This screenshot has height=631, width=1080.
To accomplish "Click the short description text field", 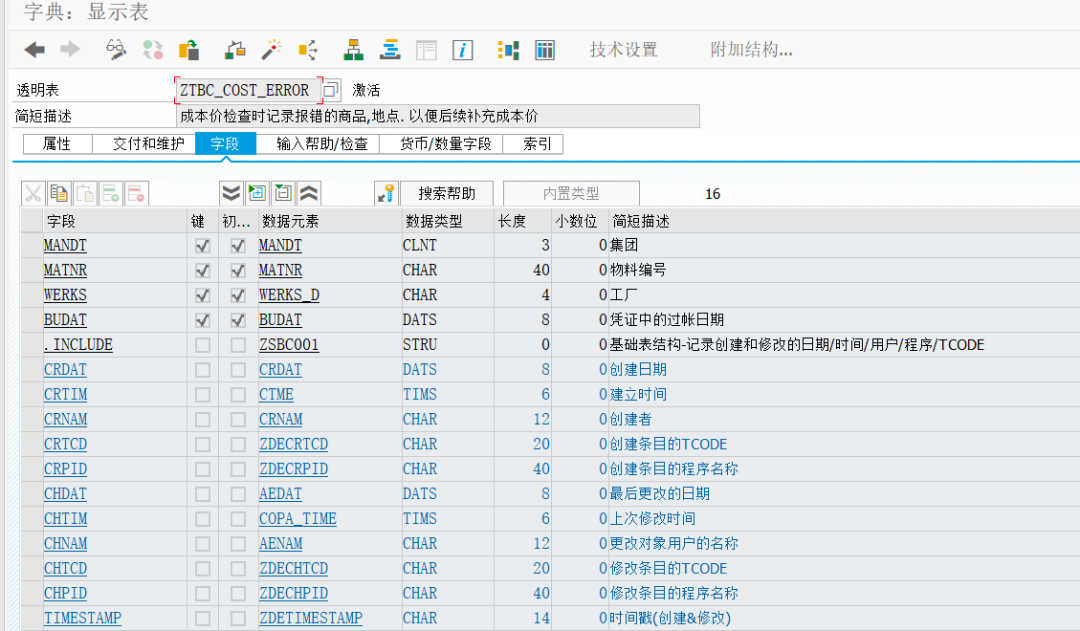I will click(438, 116).
